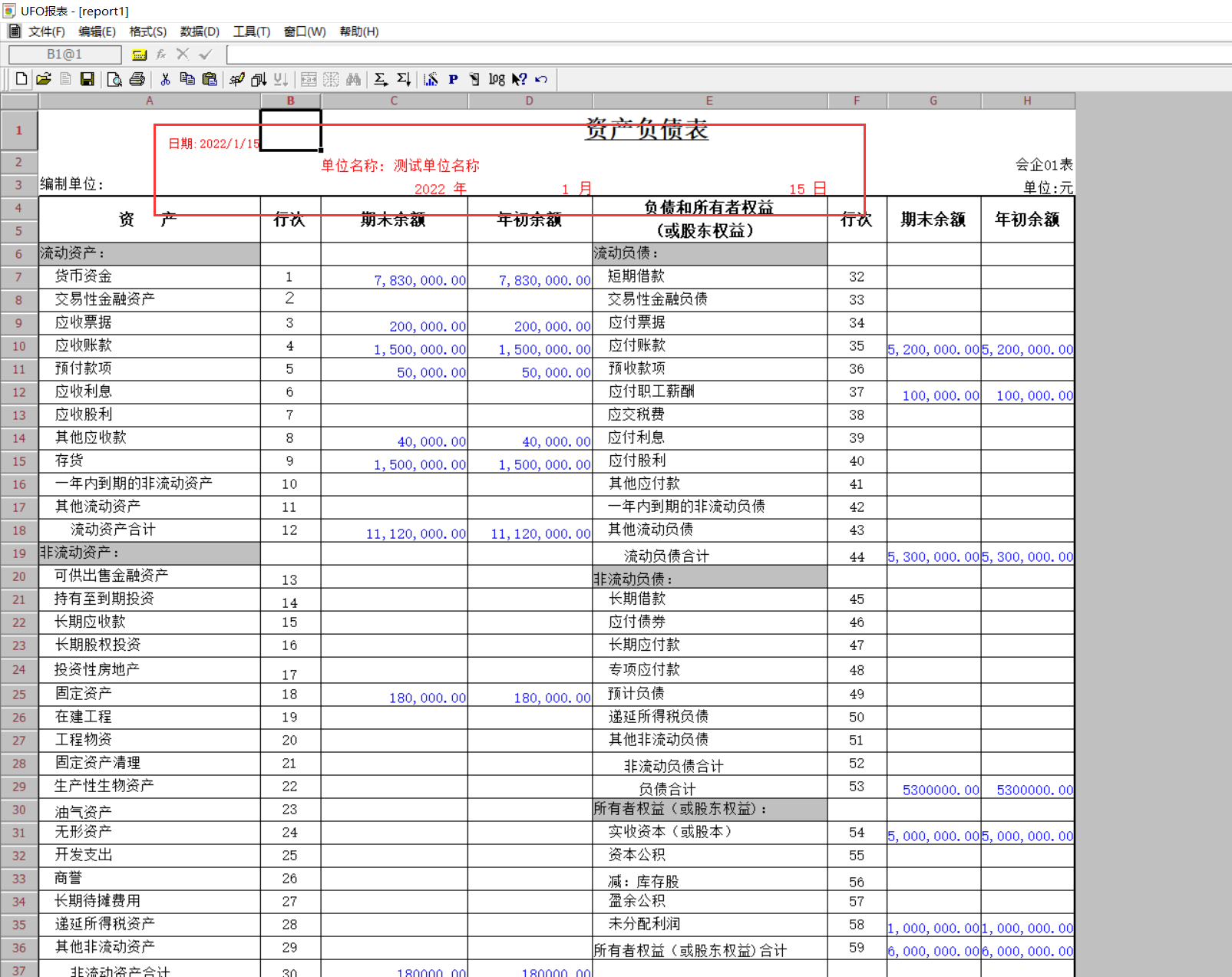The width and height of the screenshot is (1232, 977).
Task: Click the 单位:元 label
Action: coord(1048,187)
